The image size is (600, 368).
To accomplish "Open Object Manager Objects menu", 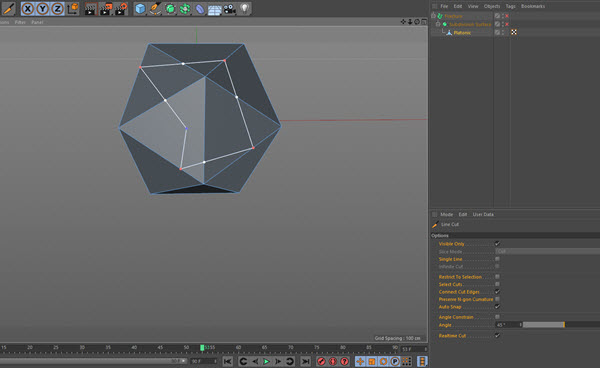I will tap(492, 6).
